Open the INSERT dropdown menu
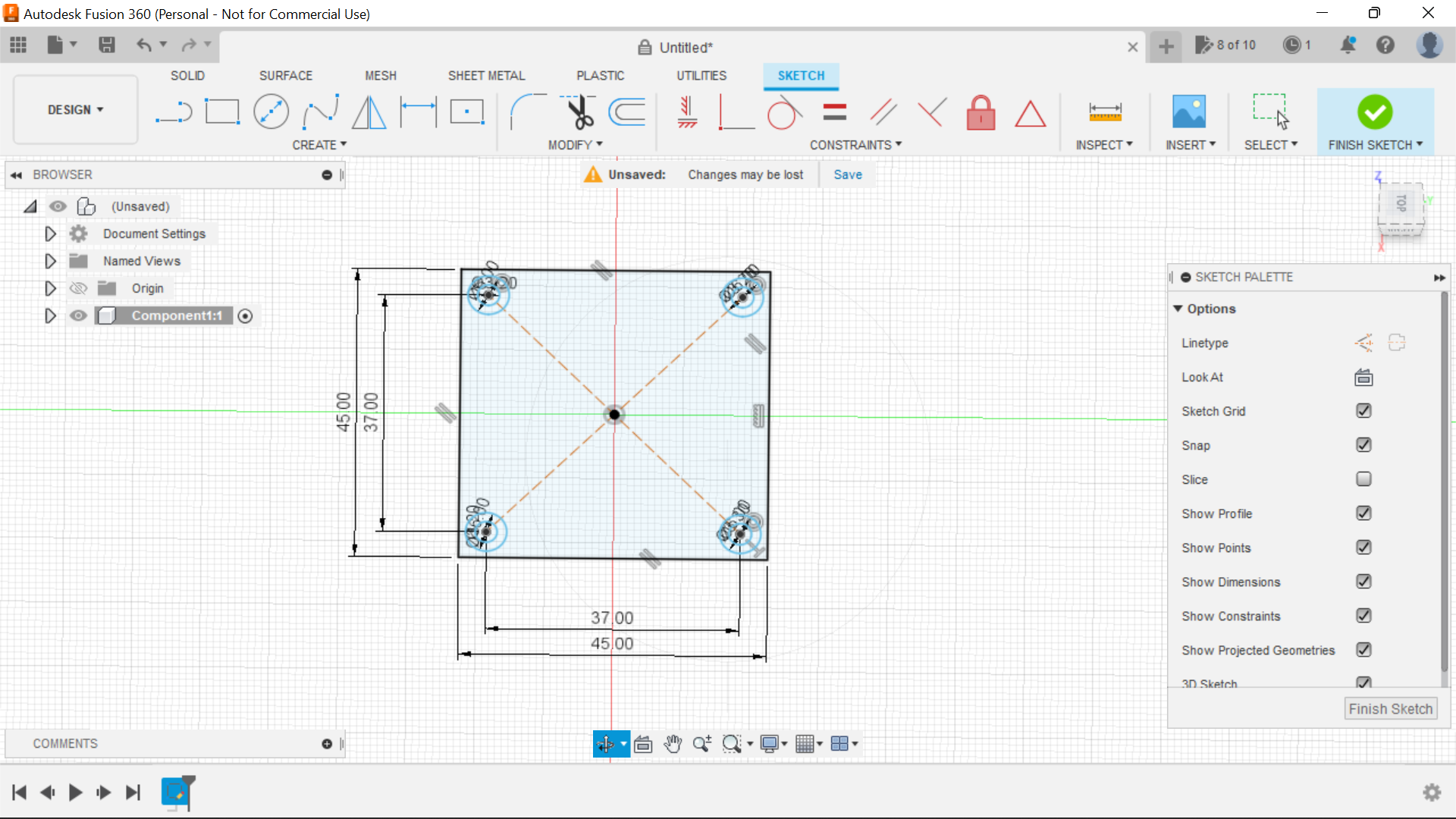The width and height of the screenshot is (1456, 819). pyautogui.click(x=1191, y=145)
